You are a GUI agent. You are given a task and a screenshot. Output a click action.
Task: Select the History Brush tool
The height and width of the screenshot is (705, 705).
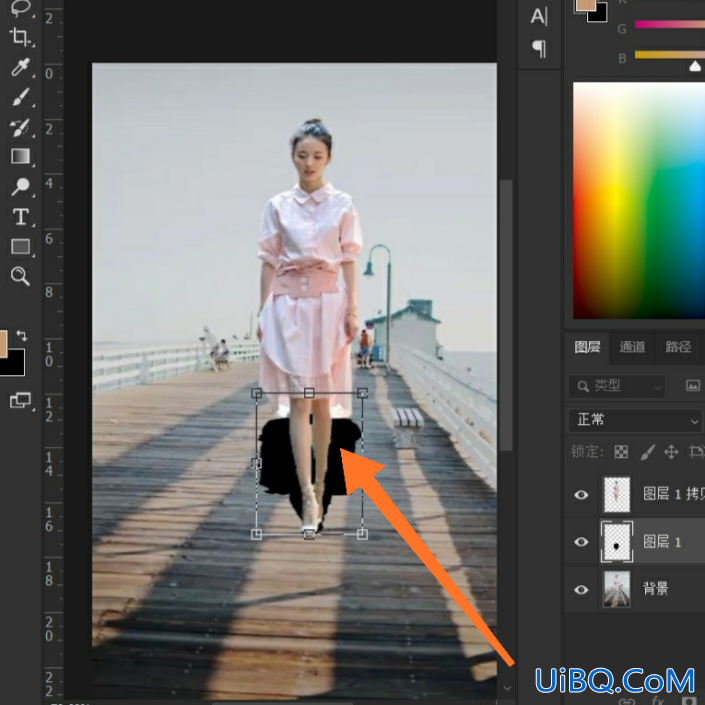20,127
